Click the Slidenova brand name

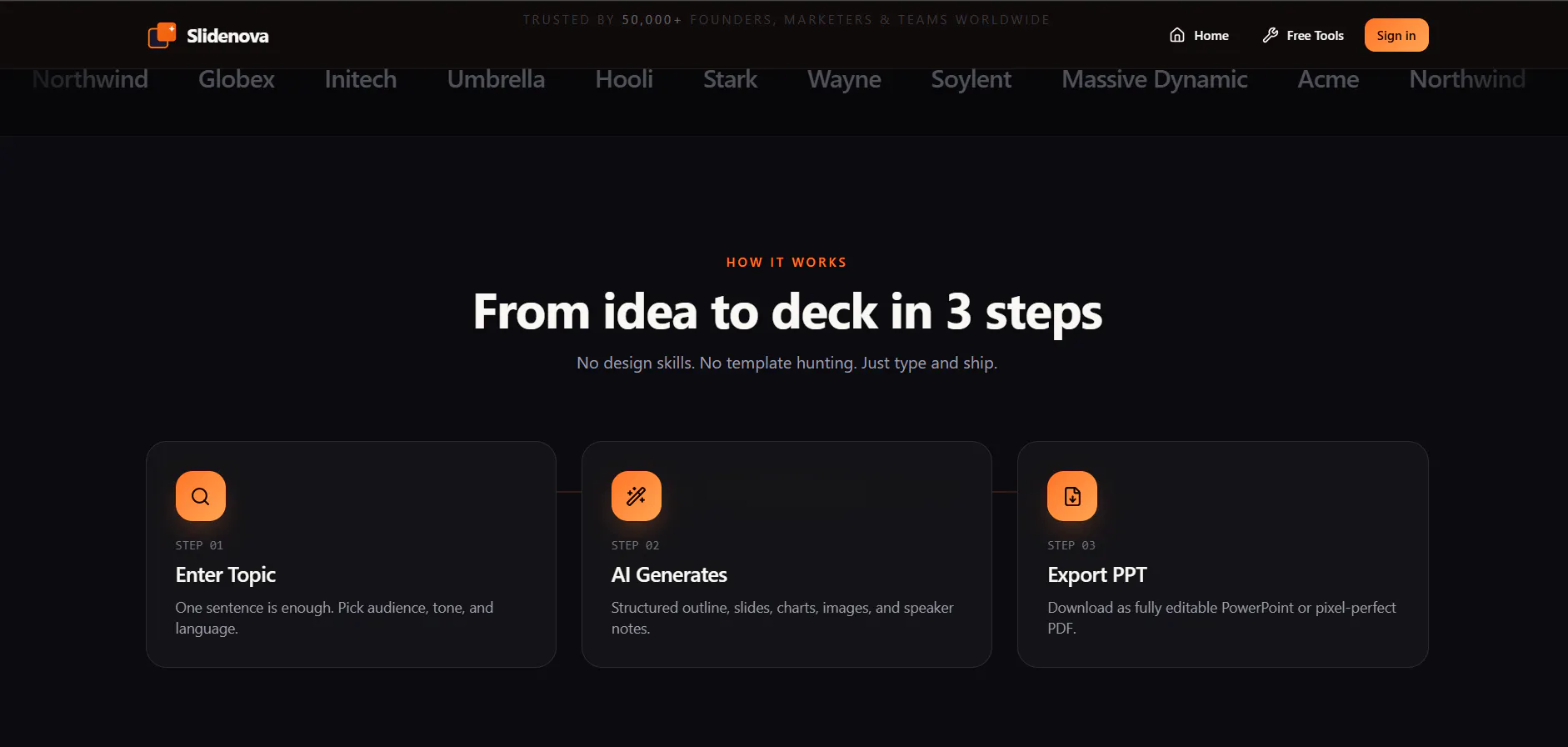[x=227, y=36]
